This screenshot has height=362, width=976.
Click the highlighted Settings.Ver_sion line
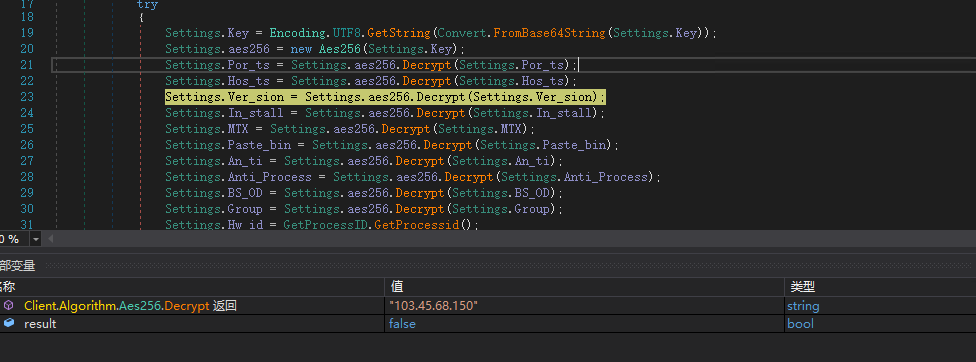point(385,97)
